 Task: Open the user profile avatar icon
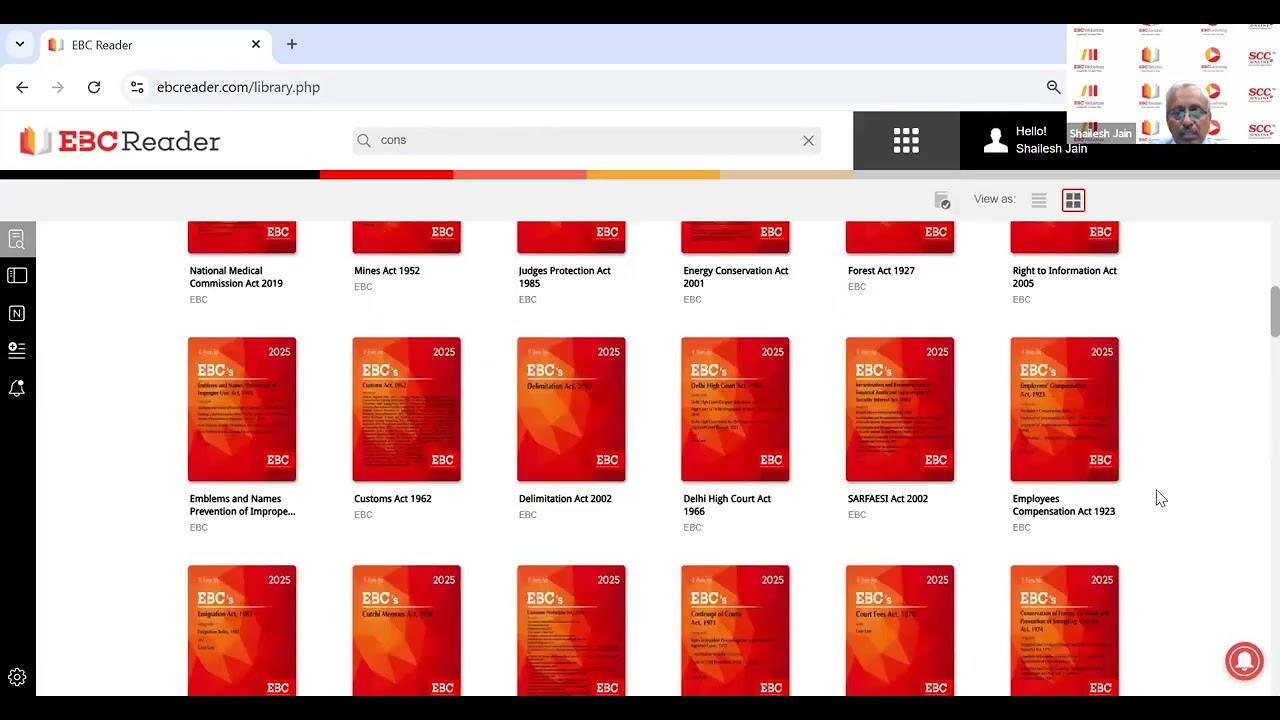(x=995, y=140)
